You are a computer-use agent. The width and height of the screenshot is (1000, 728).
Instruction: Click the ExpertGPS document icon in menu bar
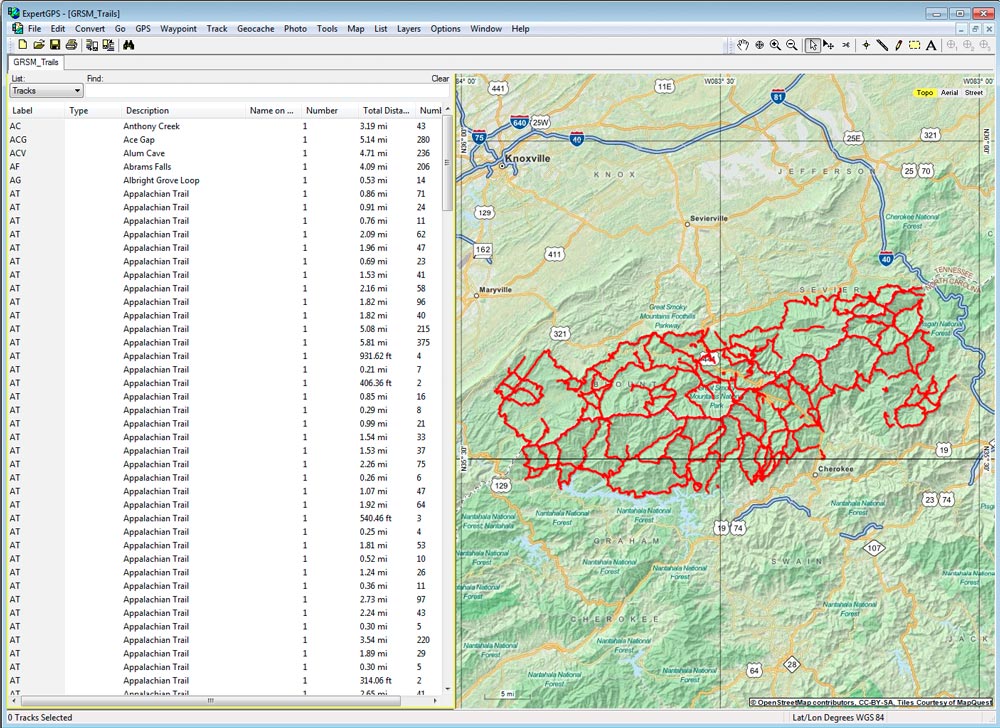[17, 29]
